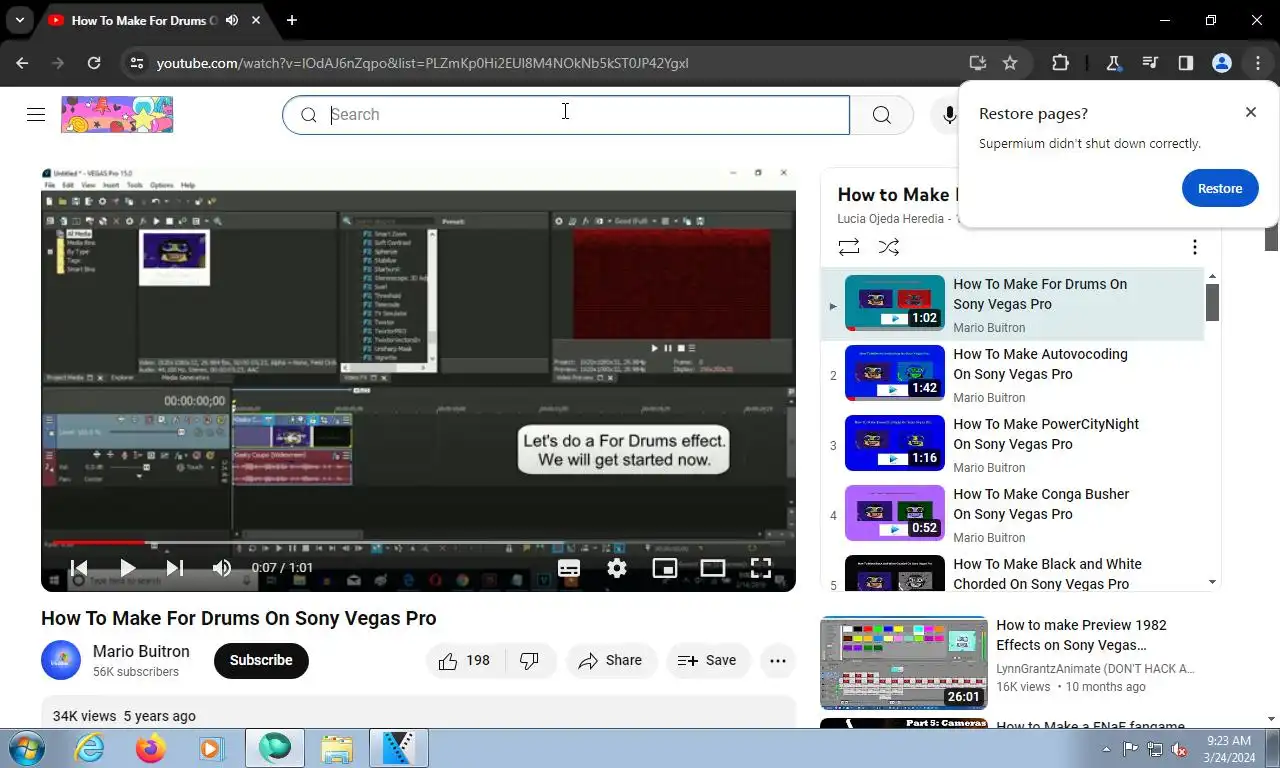Viewport: 1280px width, 768px height.
Task: Like the video
Action: [466, 661]
